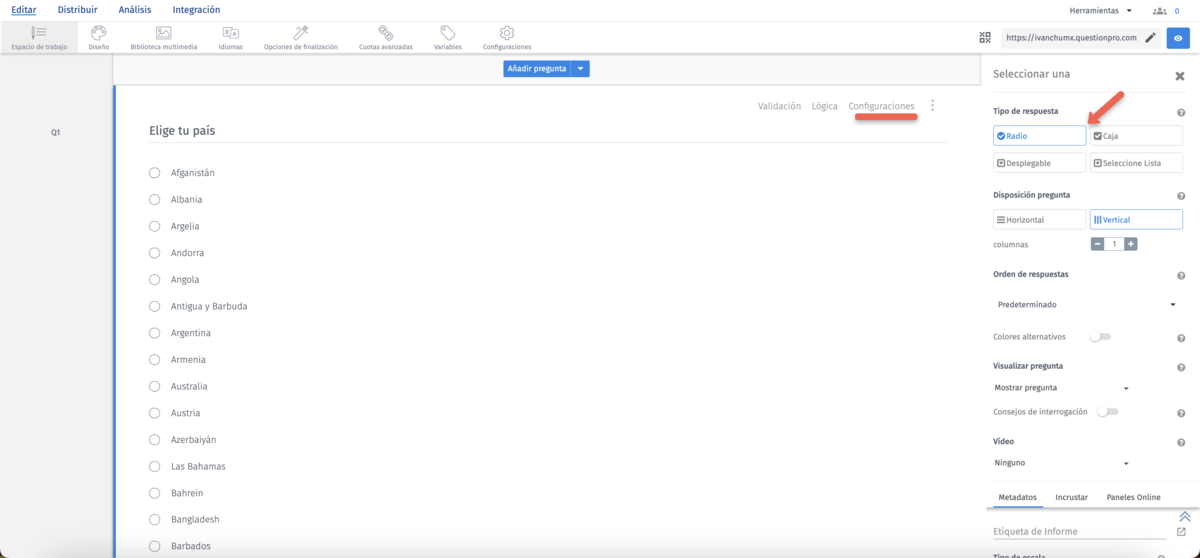Open the Diseño palette icon
This screenshot has width=1200, height=558.
tap(99, 33)
